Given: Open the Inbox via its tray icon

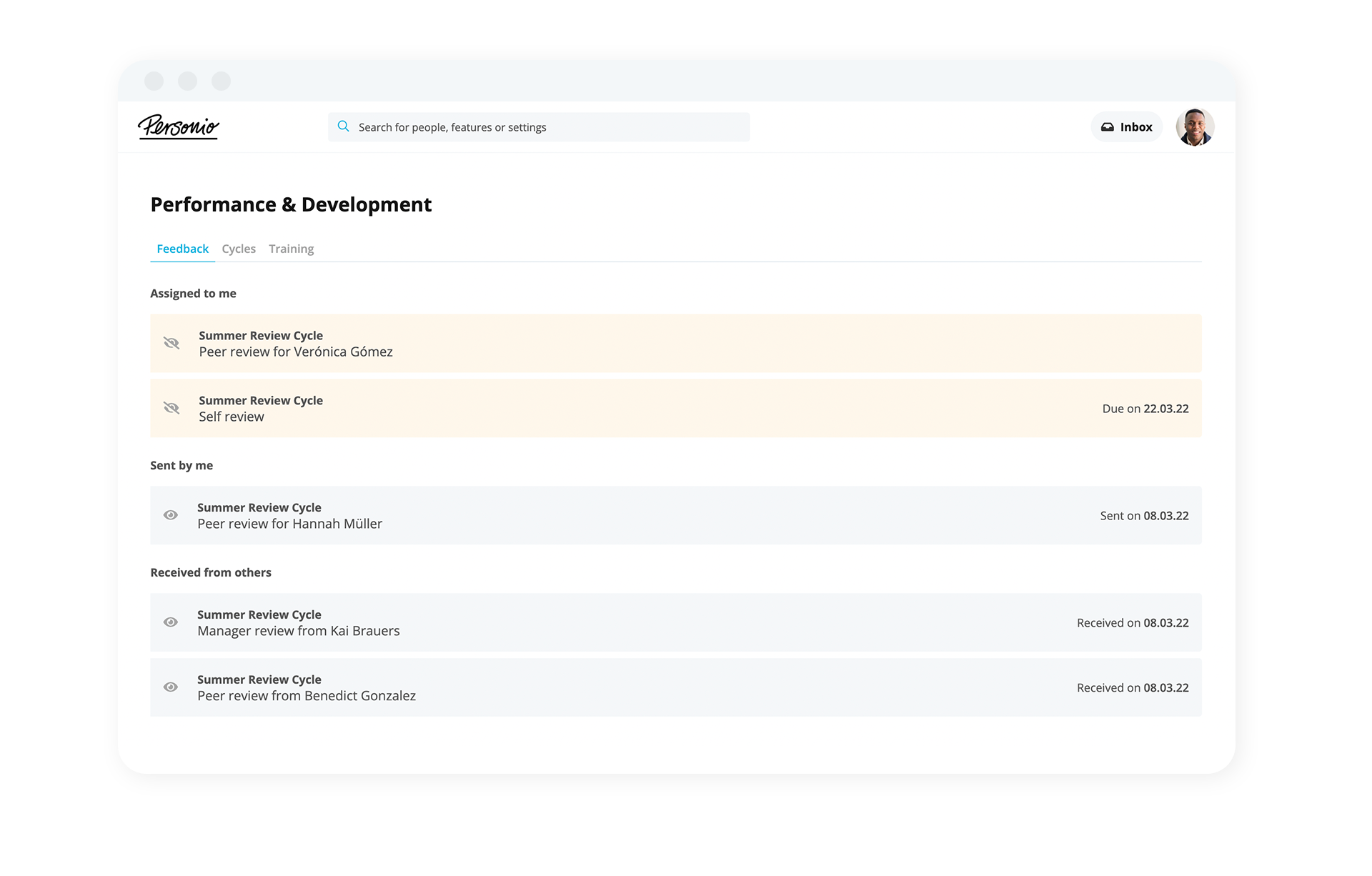Looking at the screenshot, I should tap(1107, 126).
